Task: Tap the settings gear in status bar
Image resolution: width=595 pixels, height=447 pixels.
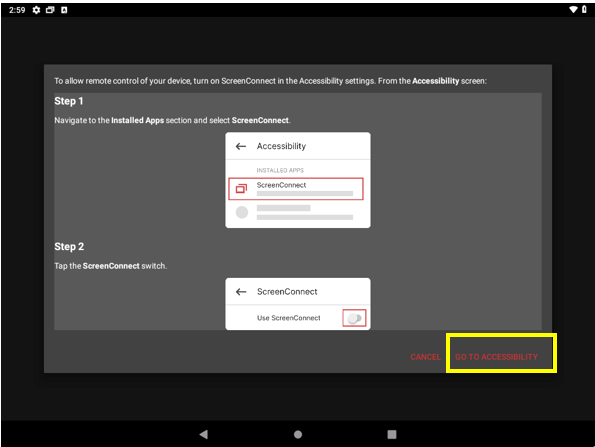Action: click(x=36, y=10)
